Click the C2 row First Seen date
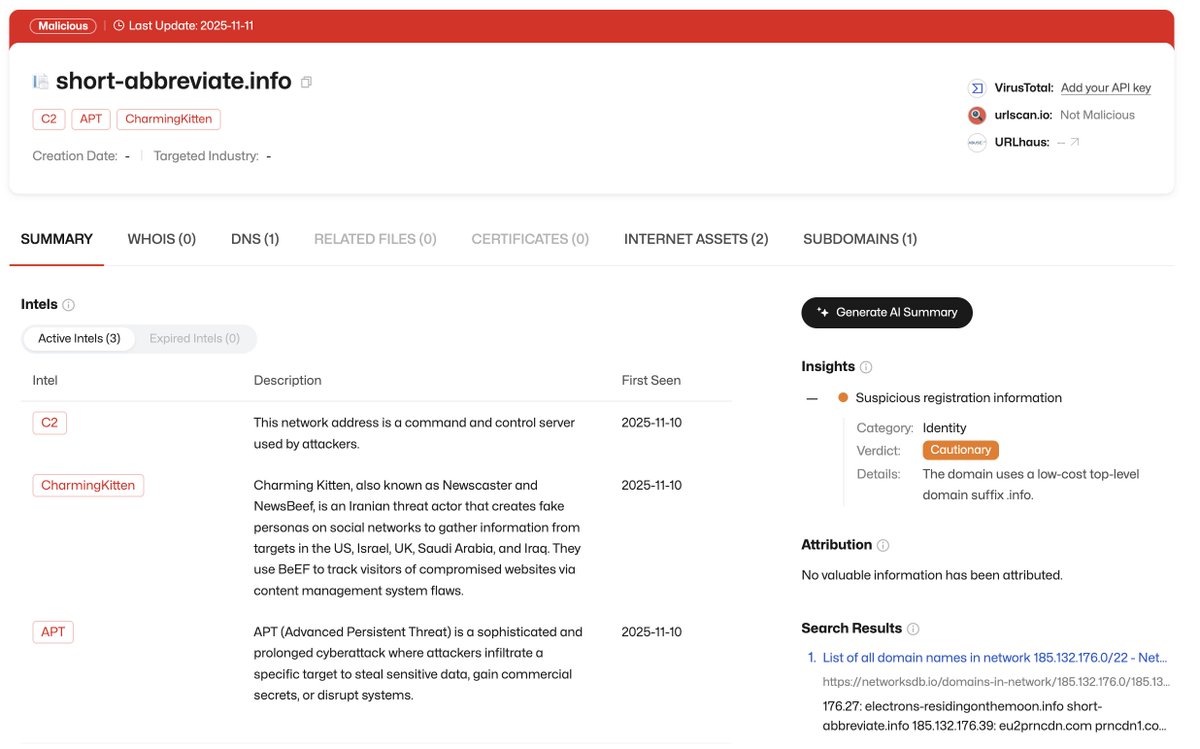1200x749 pixels. (652, 423)
